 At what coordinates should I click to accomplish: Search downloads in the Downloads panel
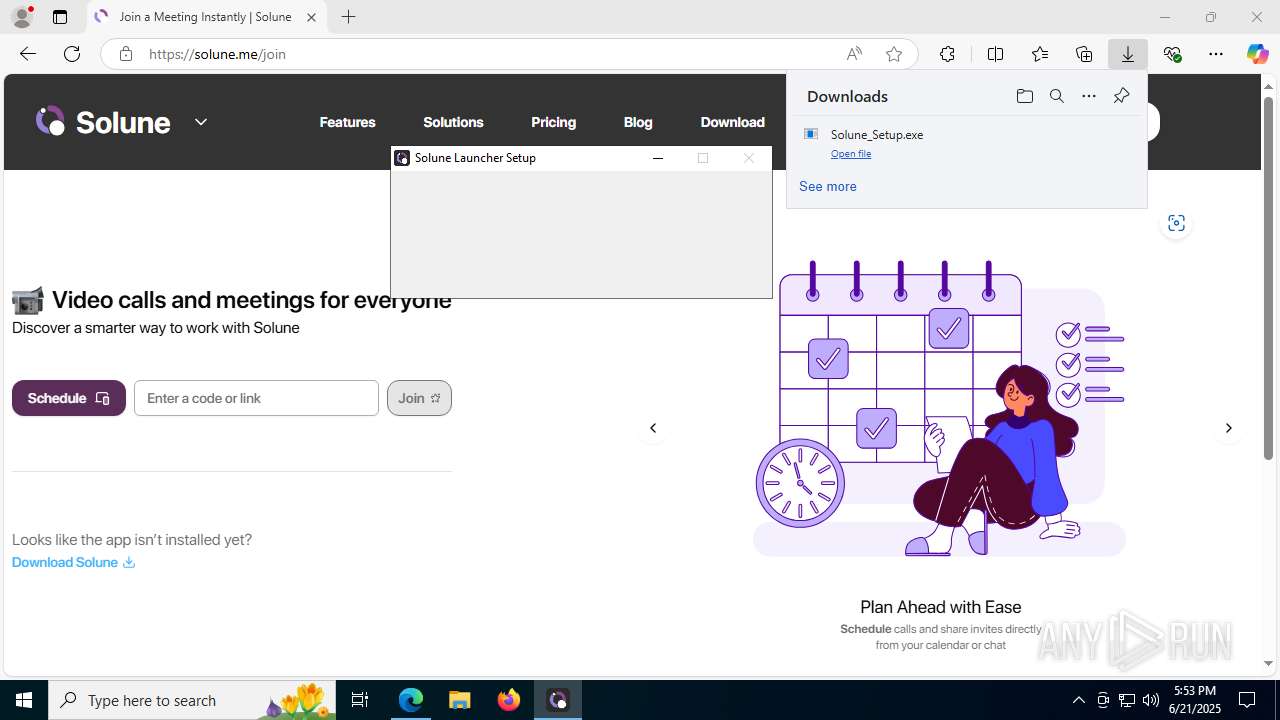[x=1056, y=96]
